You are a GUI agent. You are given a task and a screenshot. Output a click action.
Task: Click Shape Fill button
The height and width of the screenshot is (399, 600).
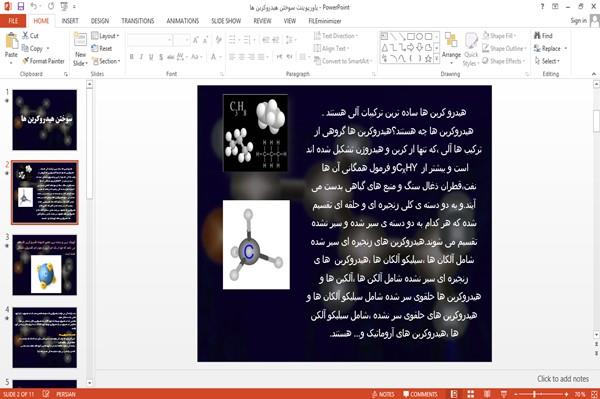(x=499, y=36)
